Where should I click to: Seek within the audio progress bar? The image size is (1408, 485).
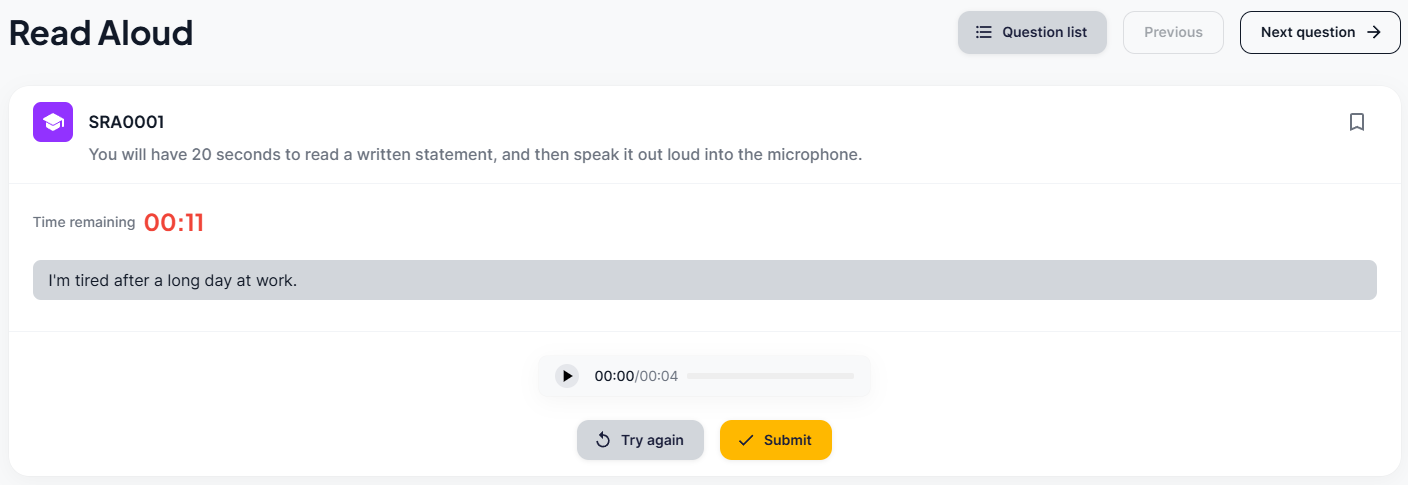pos(770,376)
